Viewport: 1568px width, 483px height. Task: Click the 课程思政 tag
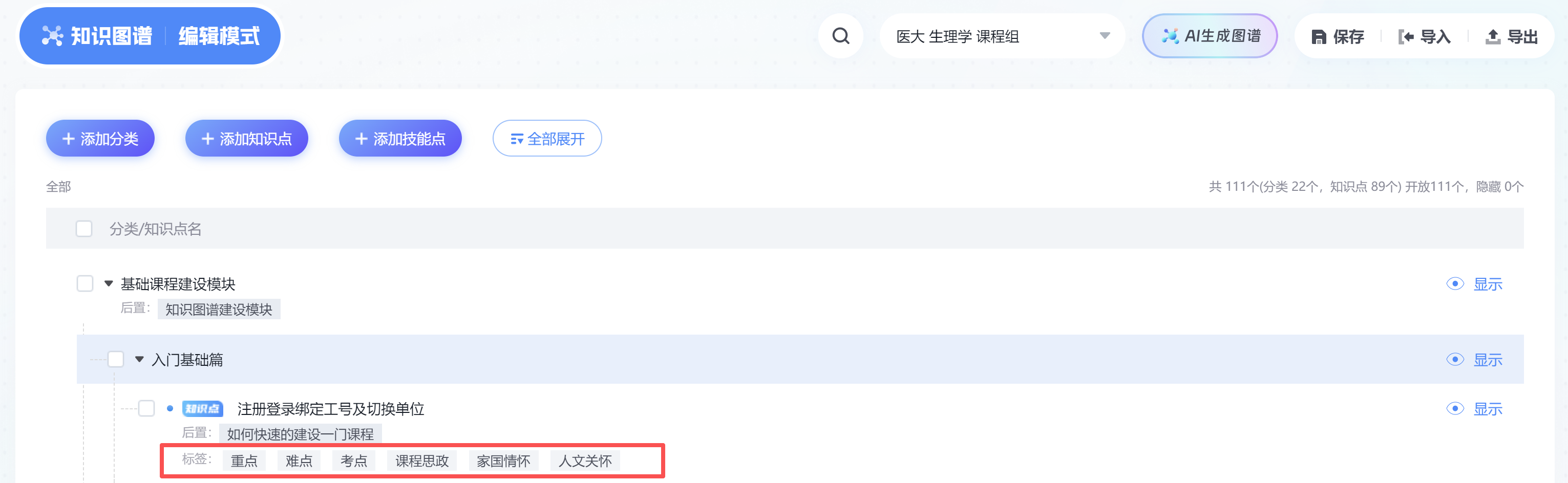pos(422,460)
